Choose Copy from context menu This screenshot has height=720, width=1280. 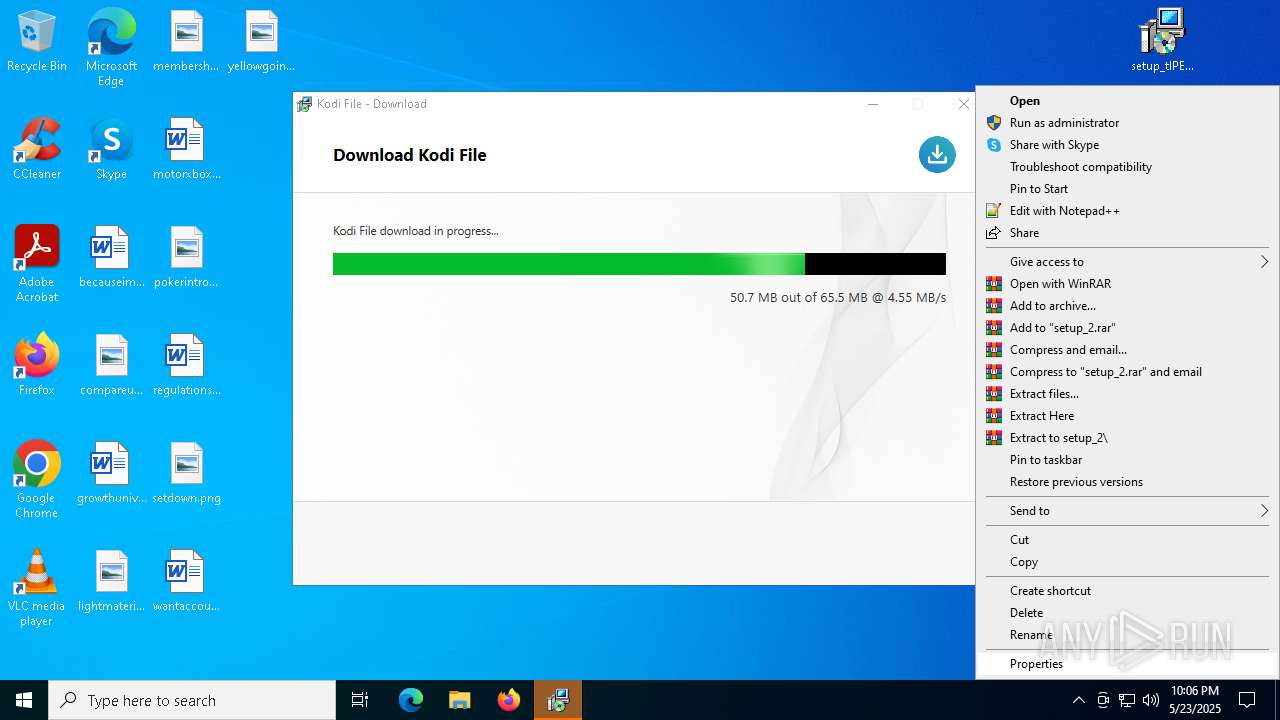[x=1127, y=562]
